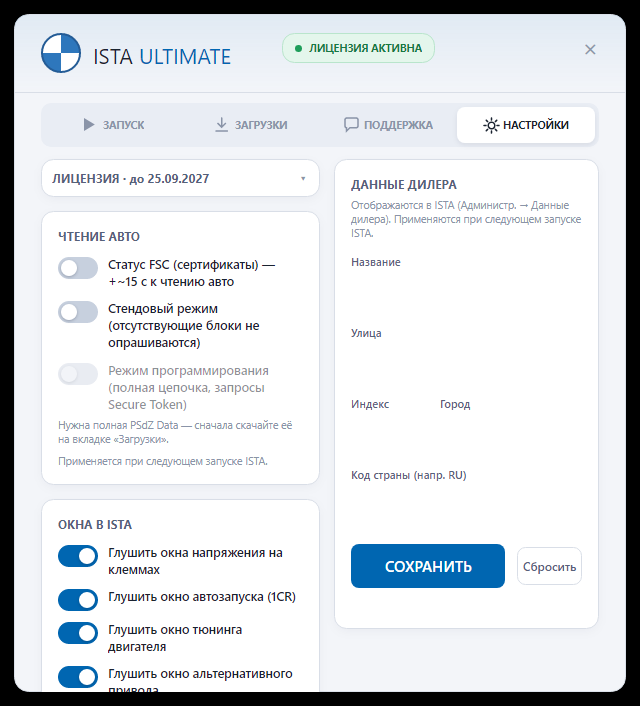
Task: Disable Глушить окна напряжения на клеммах
Action: (x=78, y=557)
